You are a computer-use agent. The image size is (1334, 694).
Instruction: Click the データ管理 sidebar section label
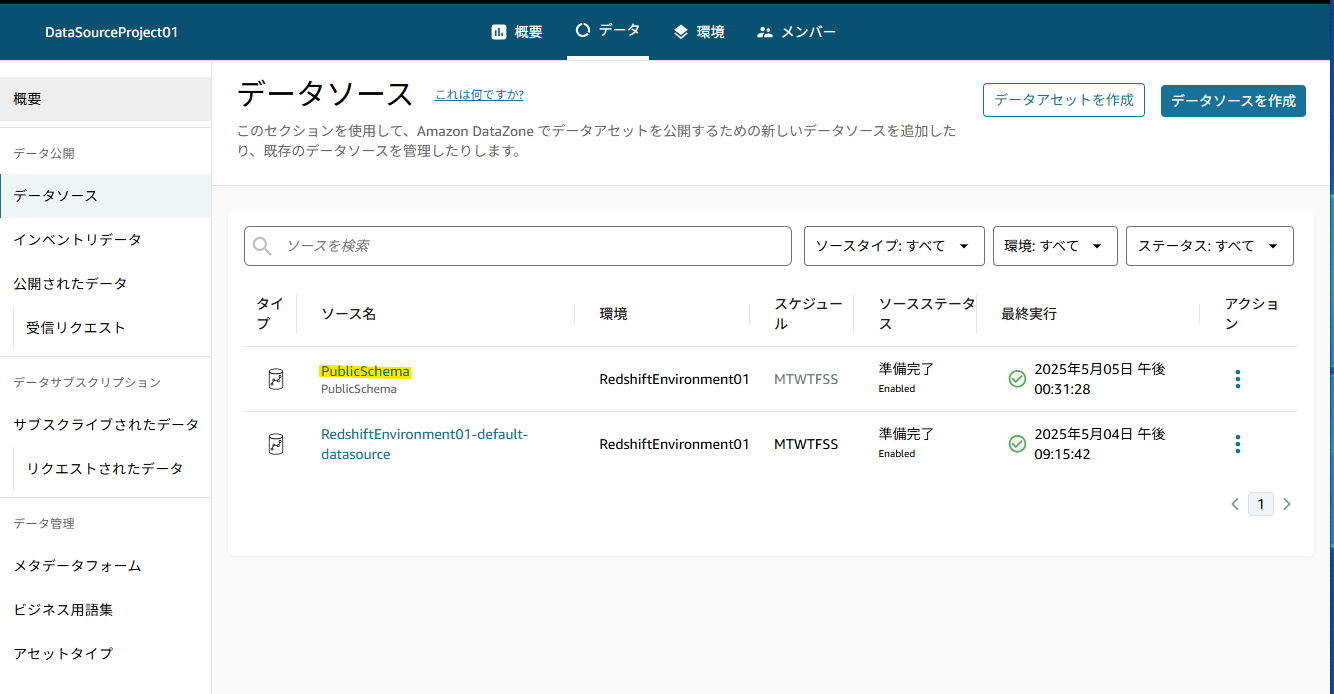click(x=44, y=523)
